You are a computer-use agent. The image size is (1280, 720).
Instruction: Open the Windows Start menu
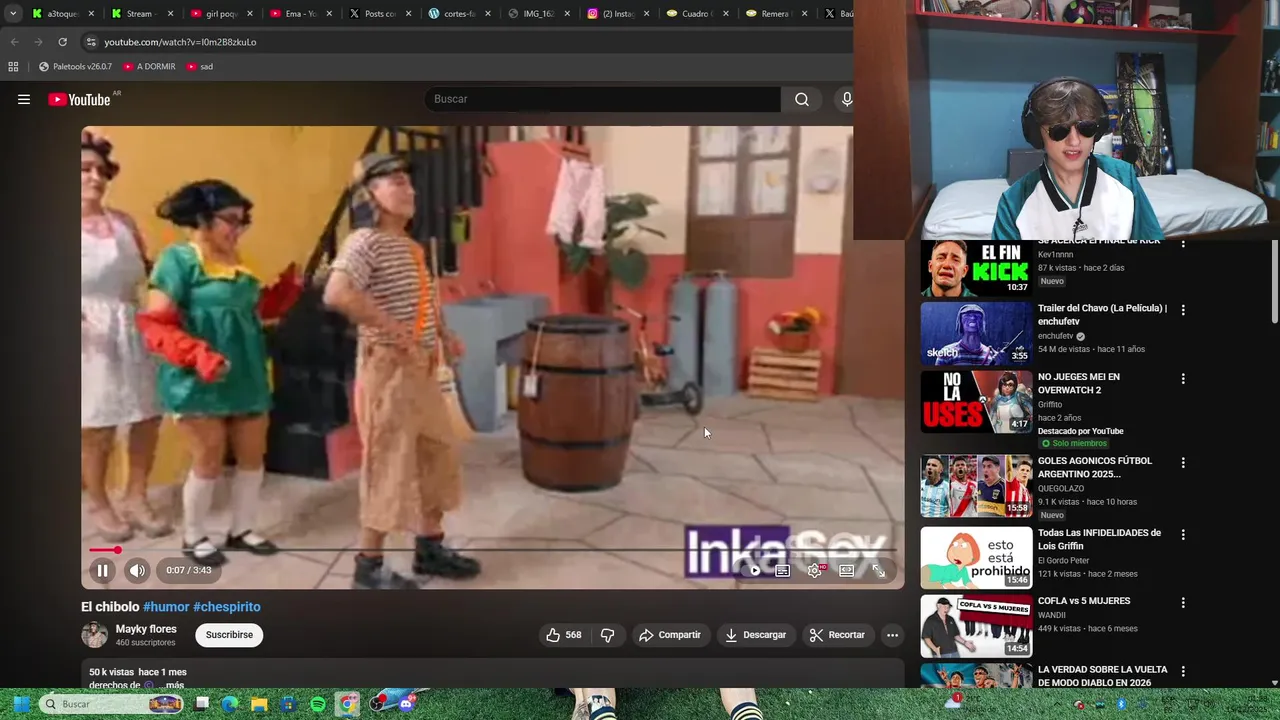[x=21, y=704]
